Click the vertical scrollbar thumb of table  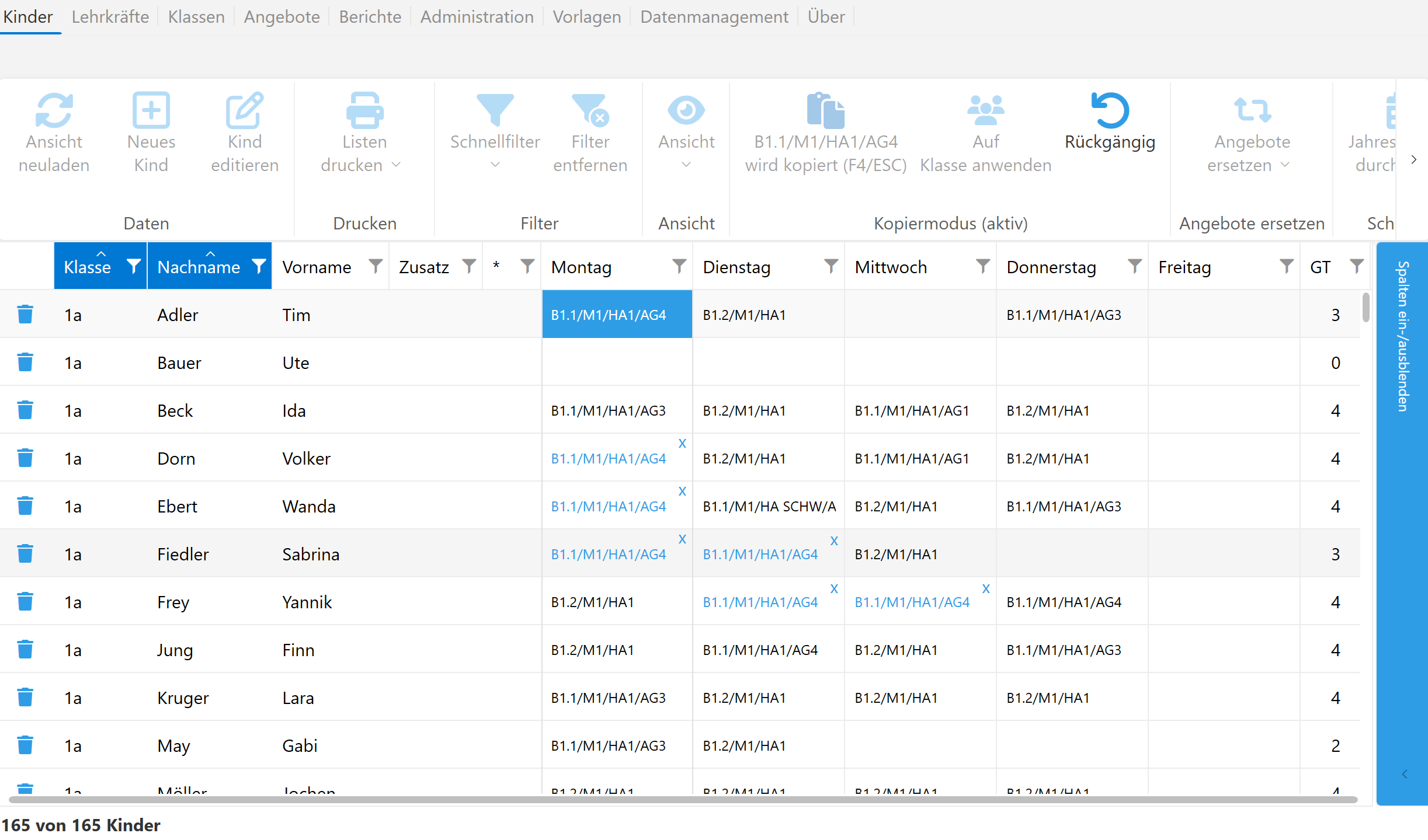(x=1366, y=307)
